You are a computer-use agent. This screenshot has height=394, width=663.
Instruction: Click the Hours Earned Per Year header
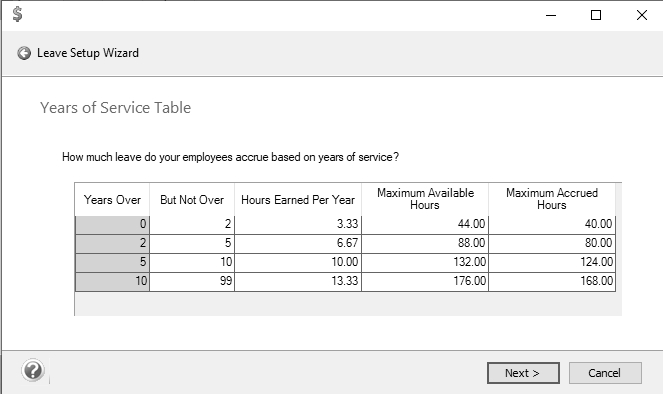point(298,200)
